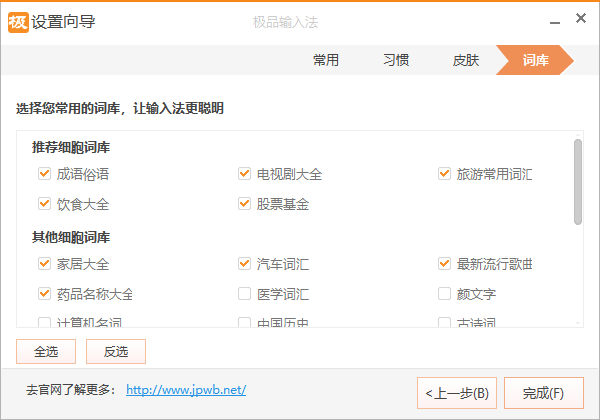Image resolution: width=600 pixels, height=420 pixels.
Task: Go to the 皮肤 step tab
Action: (466, 60)
